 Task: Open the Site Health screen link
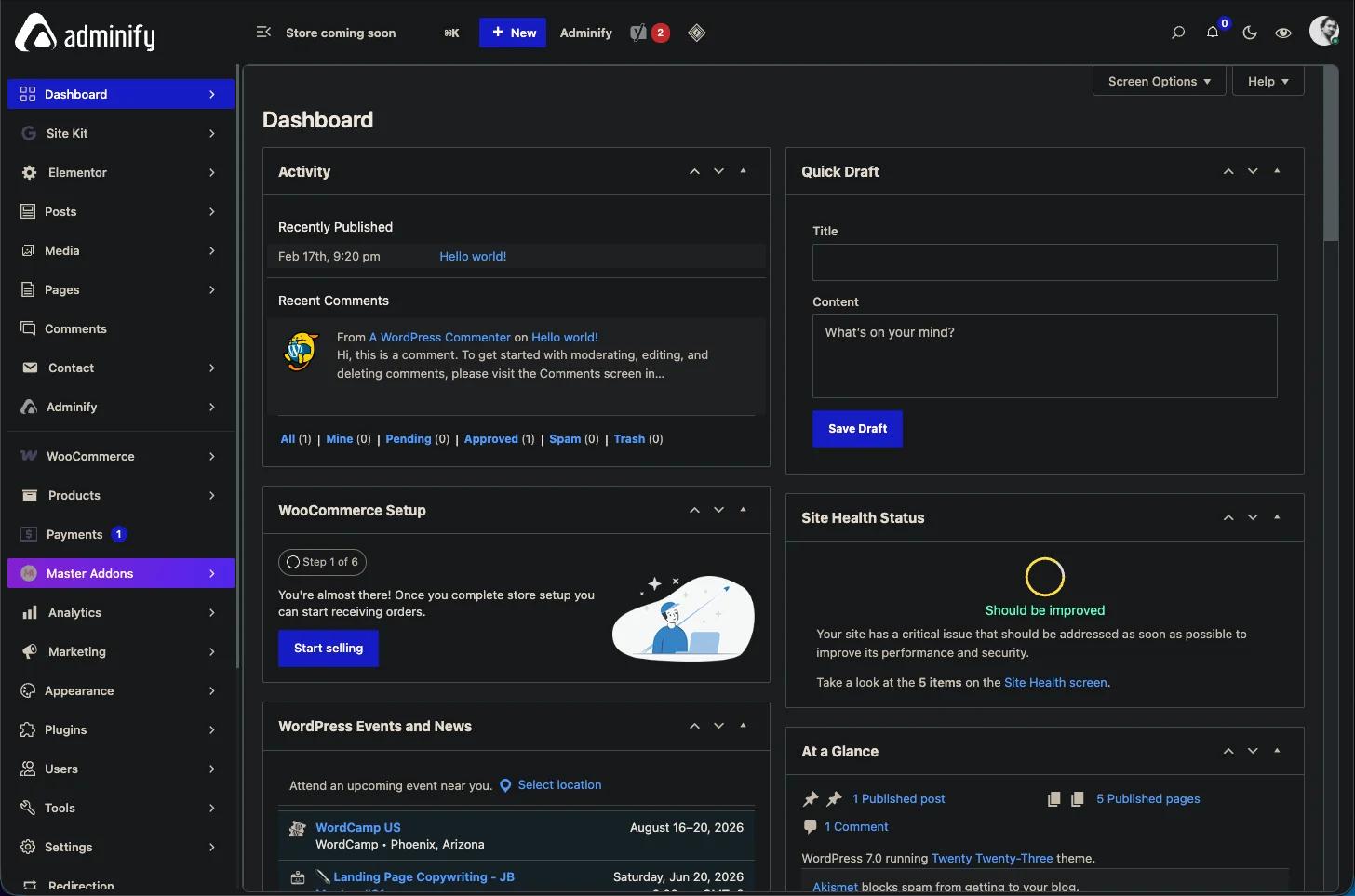1055,682
